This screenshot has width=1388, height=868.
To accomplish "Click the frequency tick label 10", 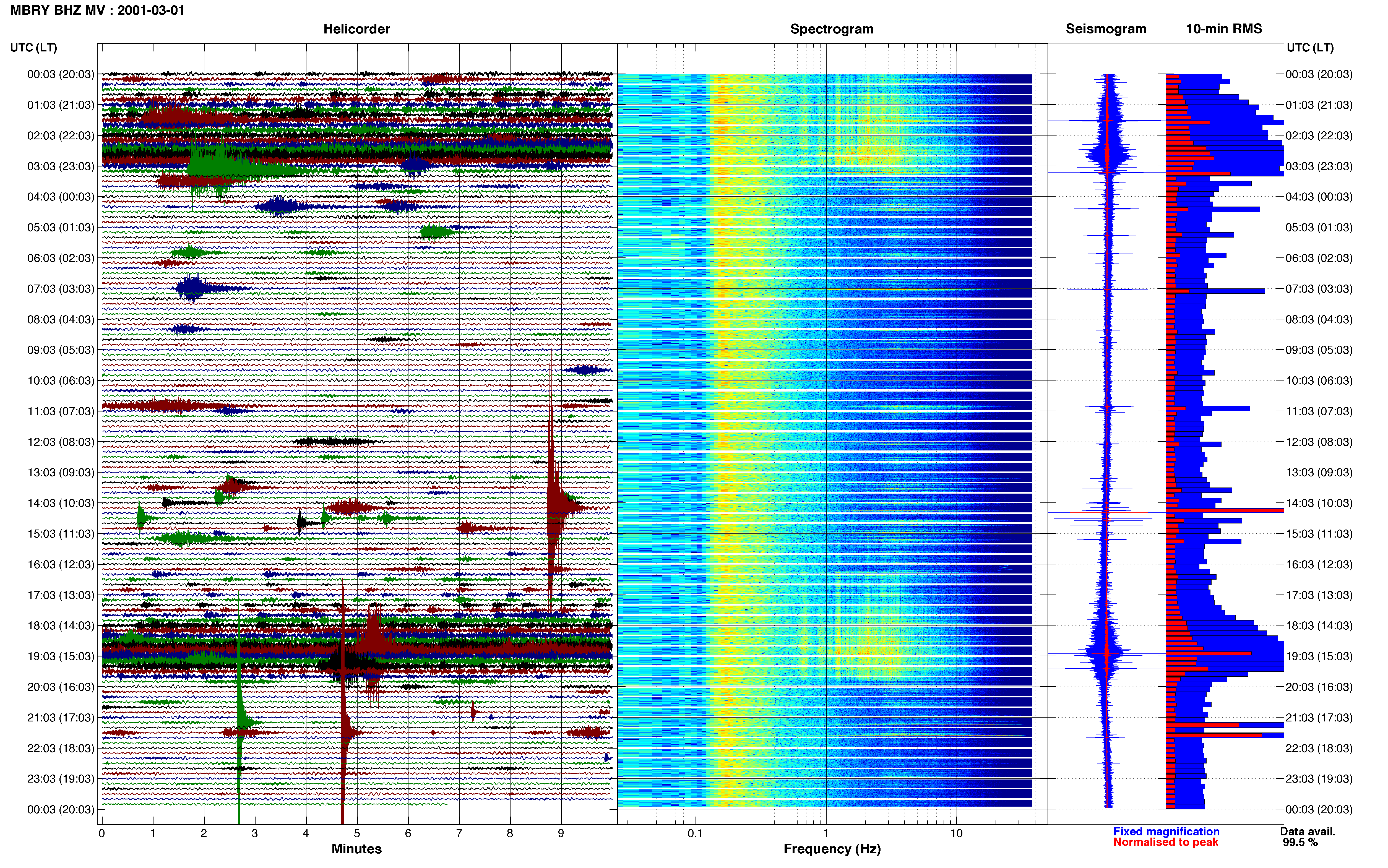I will pos(956,833).
